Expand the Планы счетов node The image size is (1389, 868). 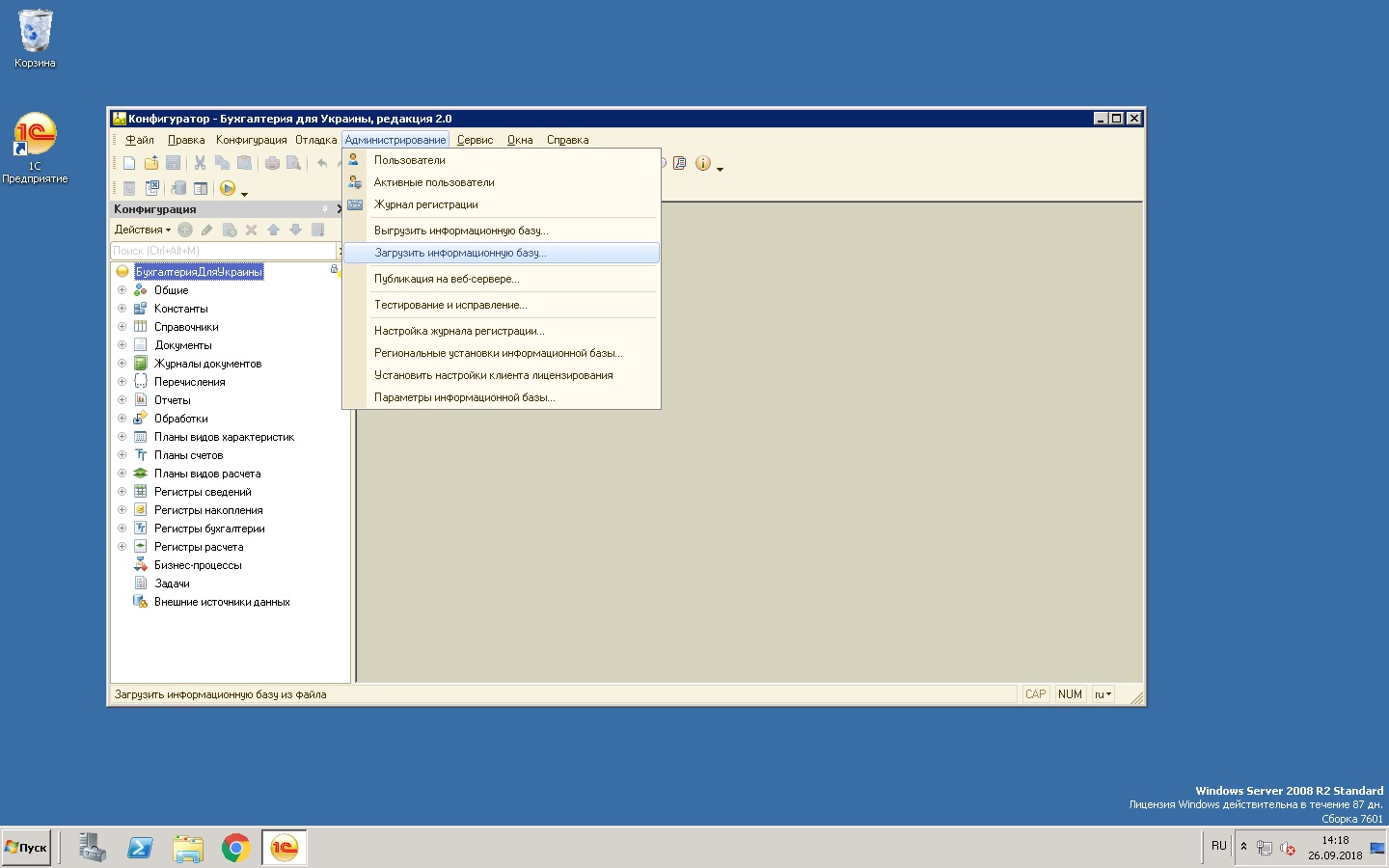(123, 455)
